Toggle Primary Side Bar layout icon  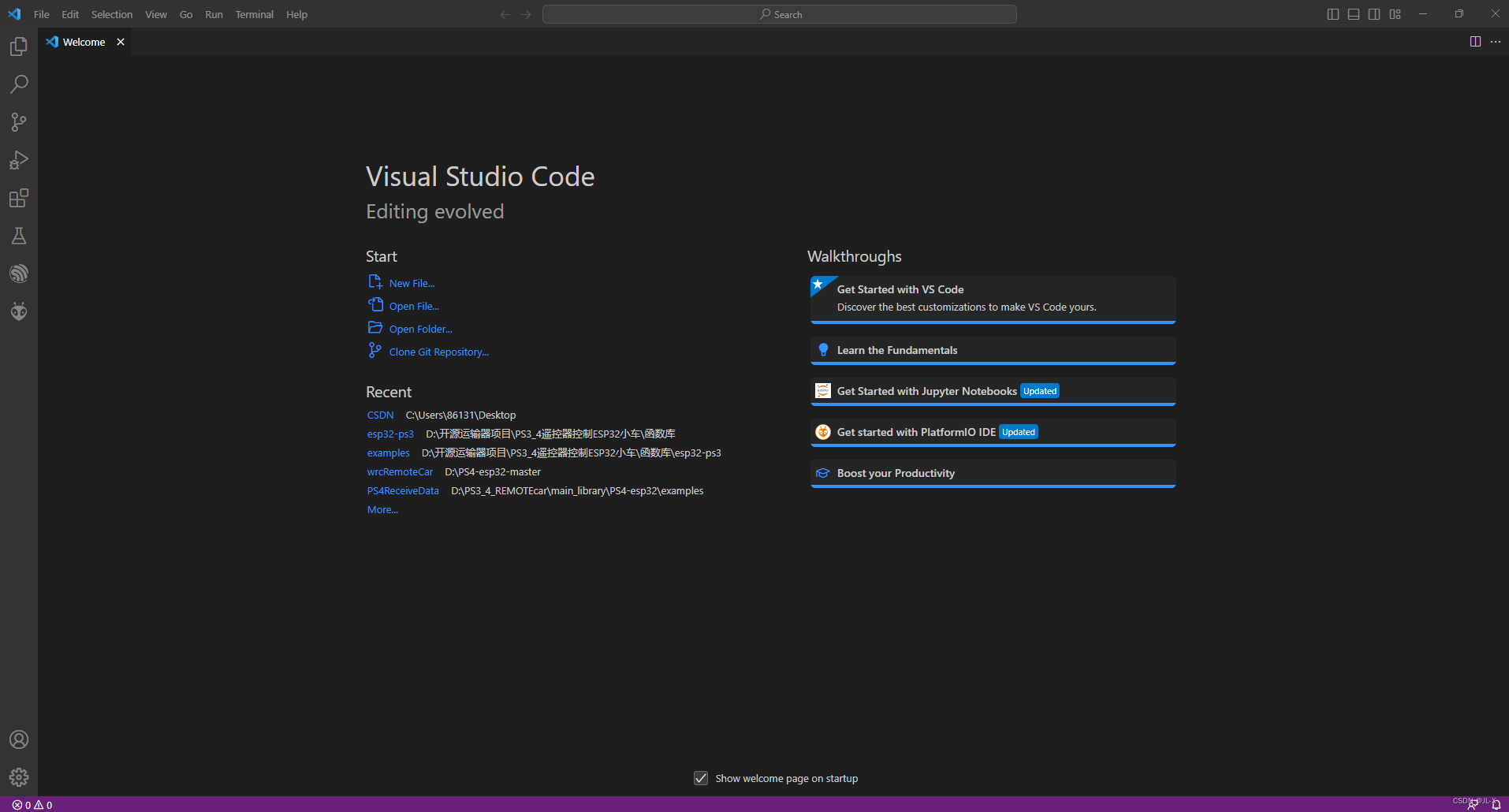[x=1333, y=14]
